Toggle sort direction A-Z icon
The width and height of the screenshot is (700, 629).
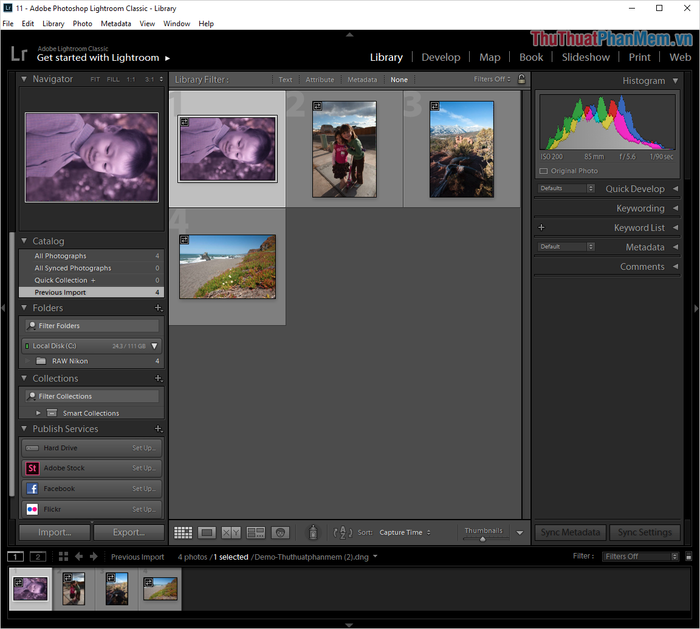point(343,532)
